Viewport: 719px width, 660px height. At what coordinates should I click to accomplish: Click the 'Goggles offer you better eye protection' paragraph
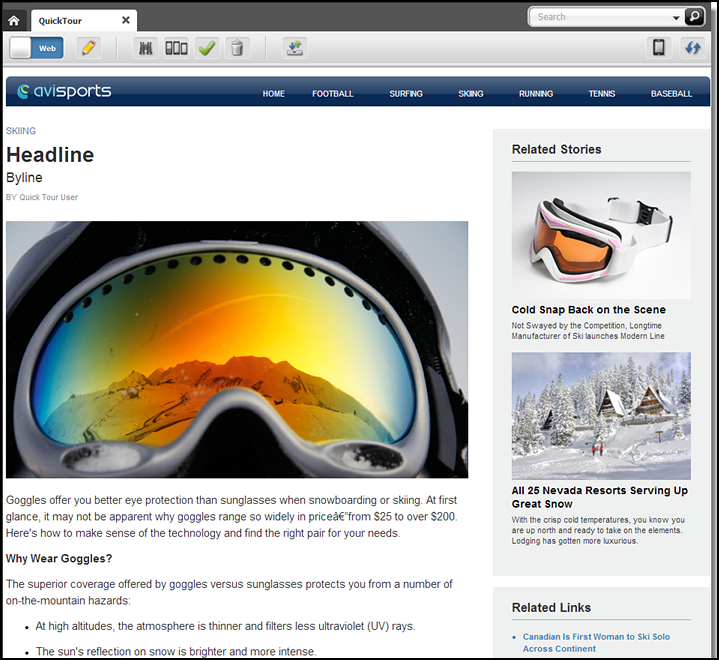[x=232, y=516]
